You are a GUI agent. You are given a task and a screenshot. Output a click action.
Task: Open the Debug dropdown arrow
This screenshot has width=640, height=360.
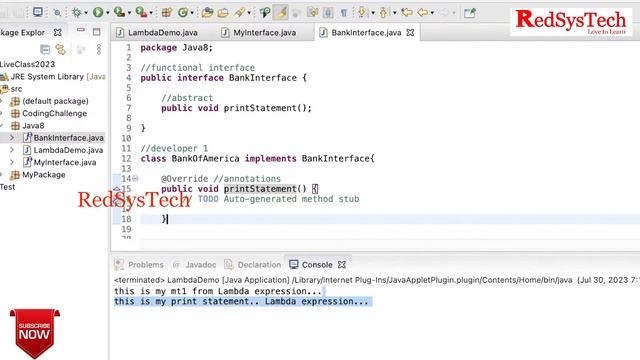pos(86,13)
